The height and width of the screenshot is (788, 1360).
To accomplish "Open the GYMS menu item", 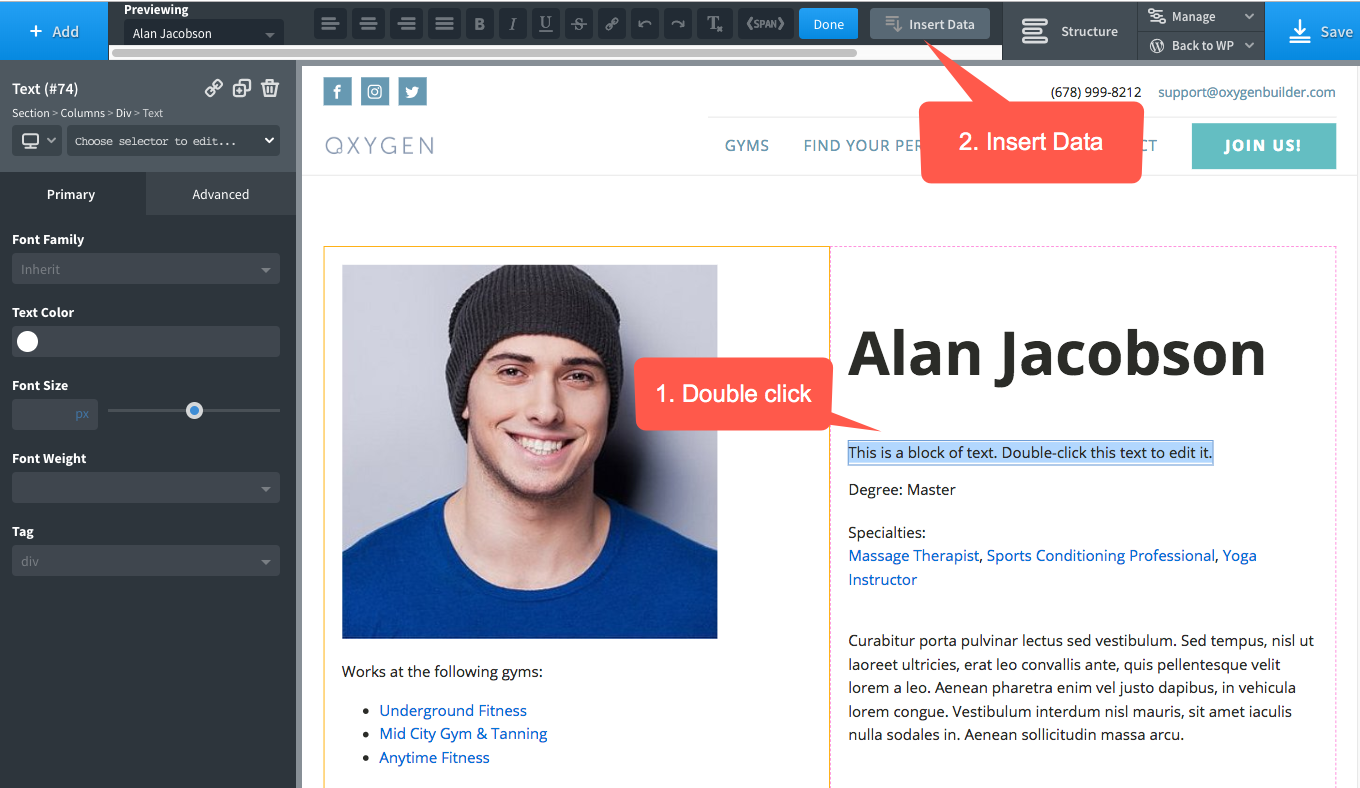I will [x=747, y=146].
